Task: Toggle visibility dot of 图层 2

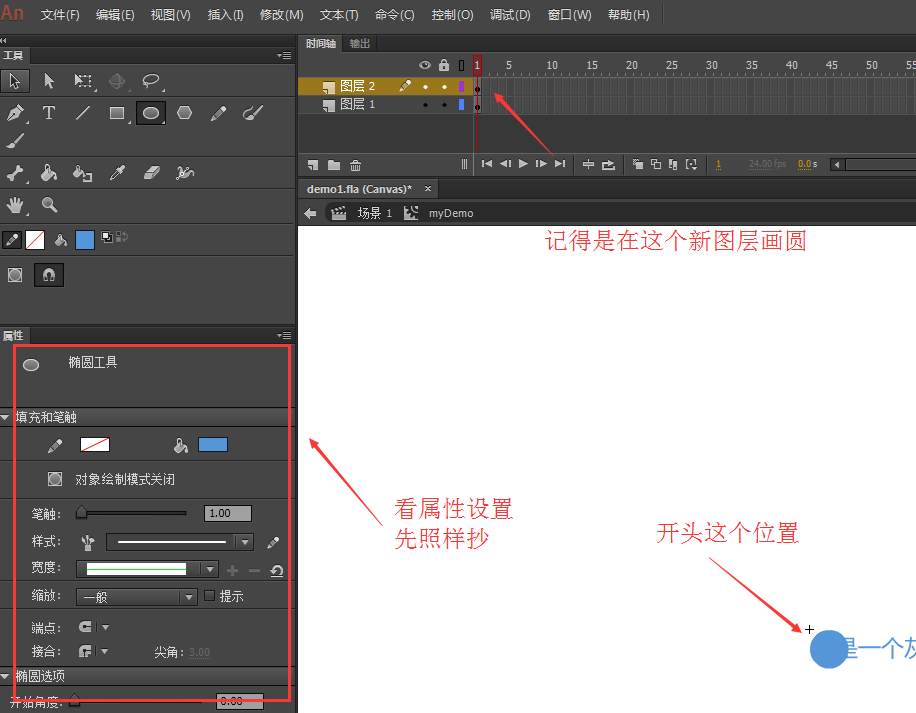Action: click(x=425, y=87)
